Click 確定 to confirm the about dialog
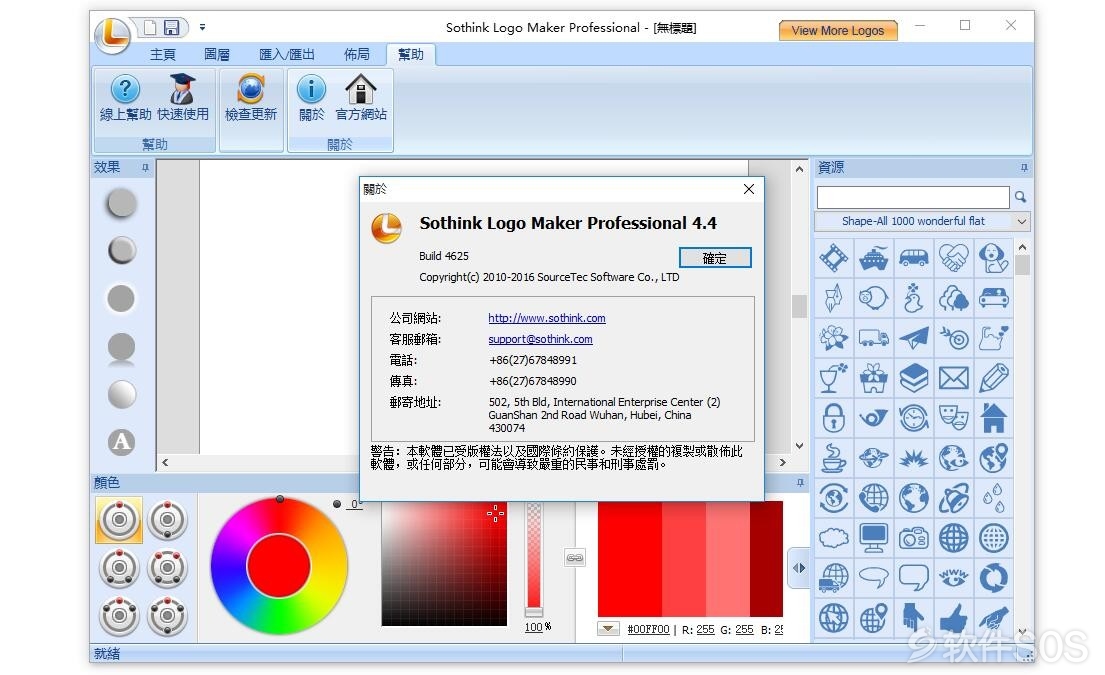The height and width of the screenshot is (675, 1105). tap(715, 258)
